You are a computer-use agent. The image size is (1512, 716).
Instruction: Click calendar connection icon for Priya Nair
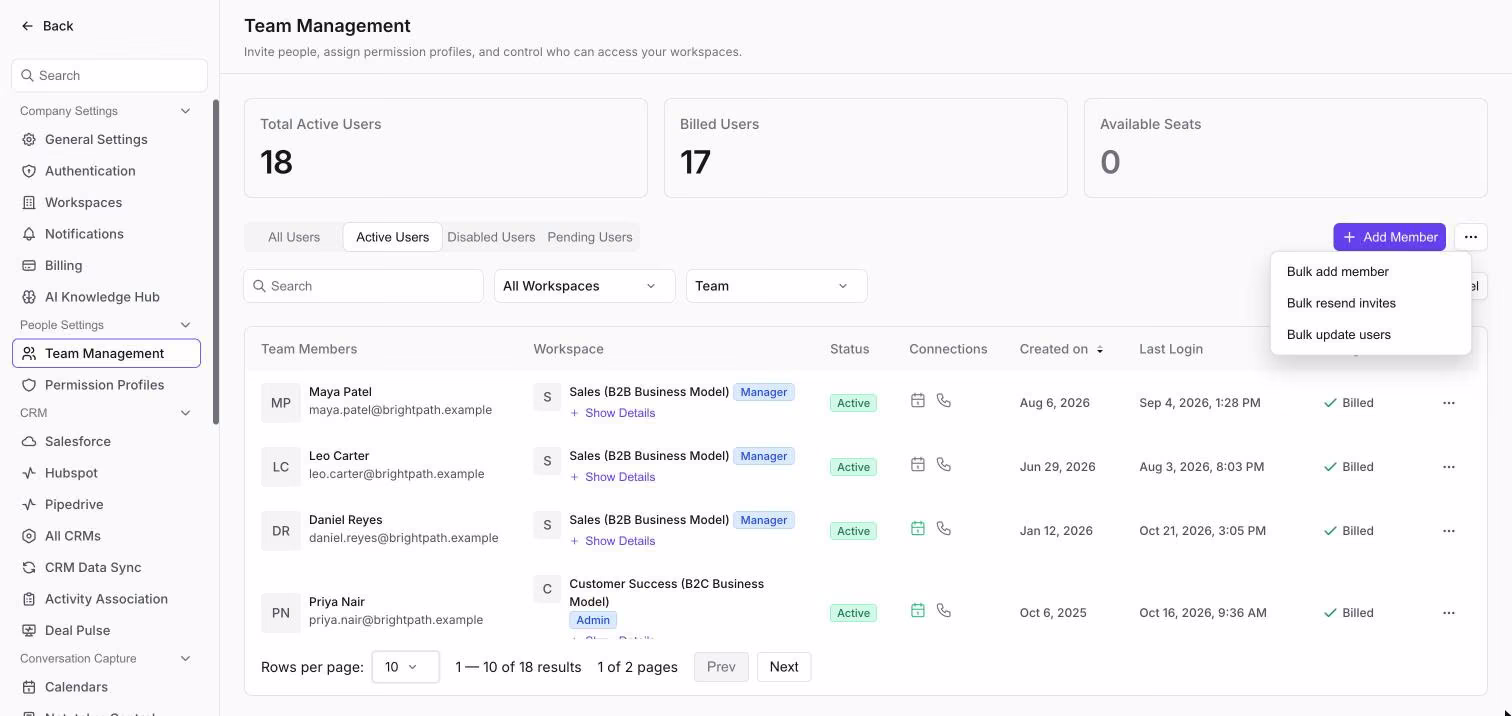tap(917, 610)
